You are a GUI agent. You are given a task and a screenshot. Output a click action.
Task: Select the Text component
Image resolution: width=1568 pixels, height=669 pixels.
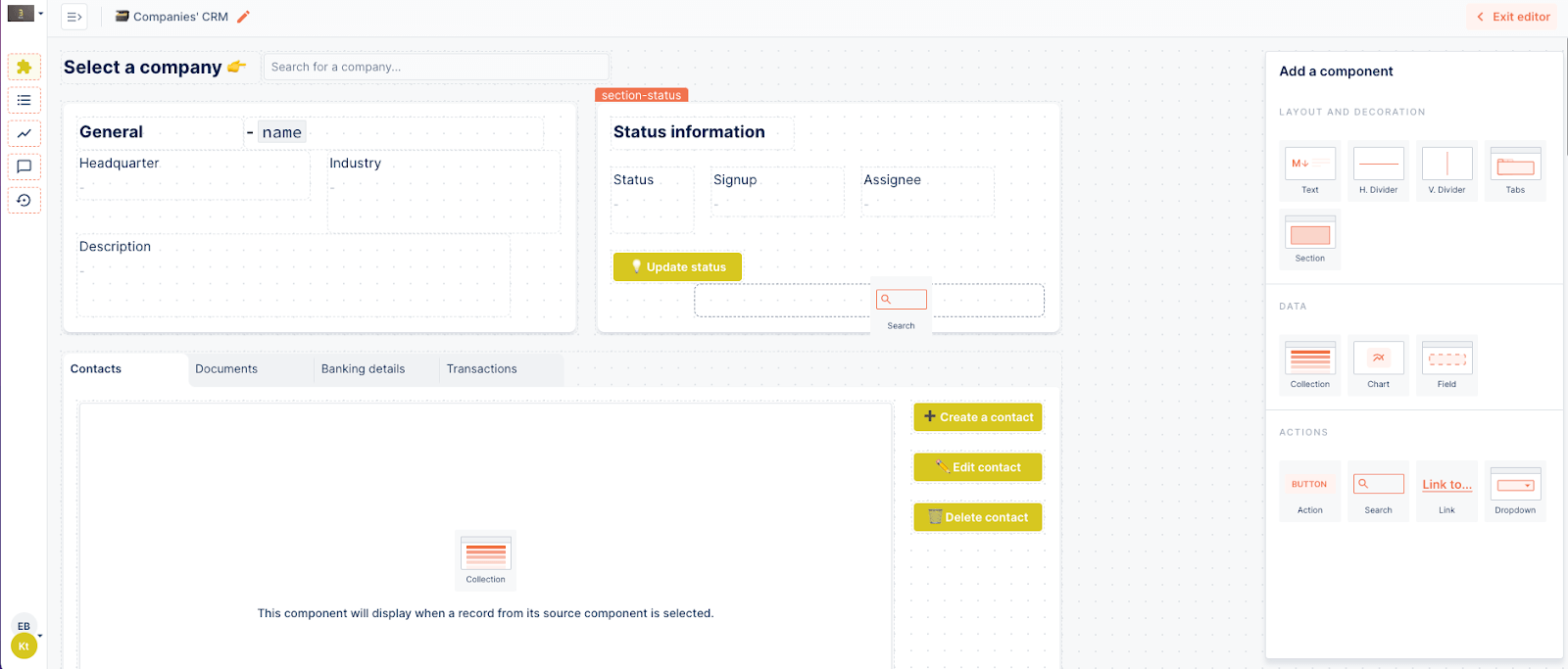point(1310,170)
